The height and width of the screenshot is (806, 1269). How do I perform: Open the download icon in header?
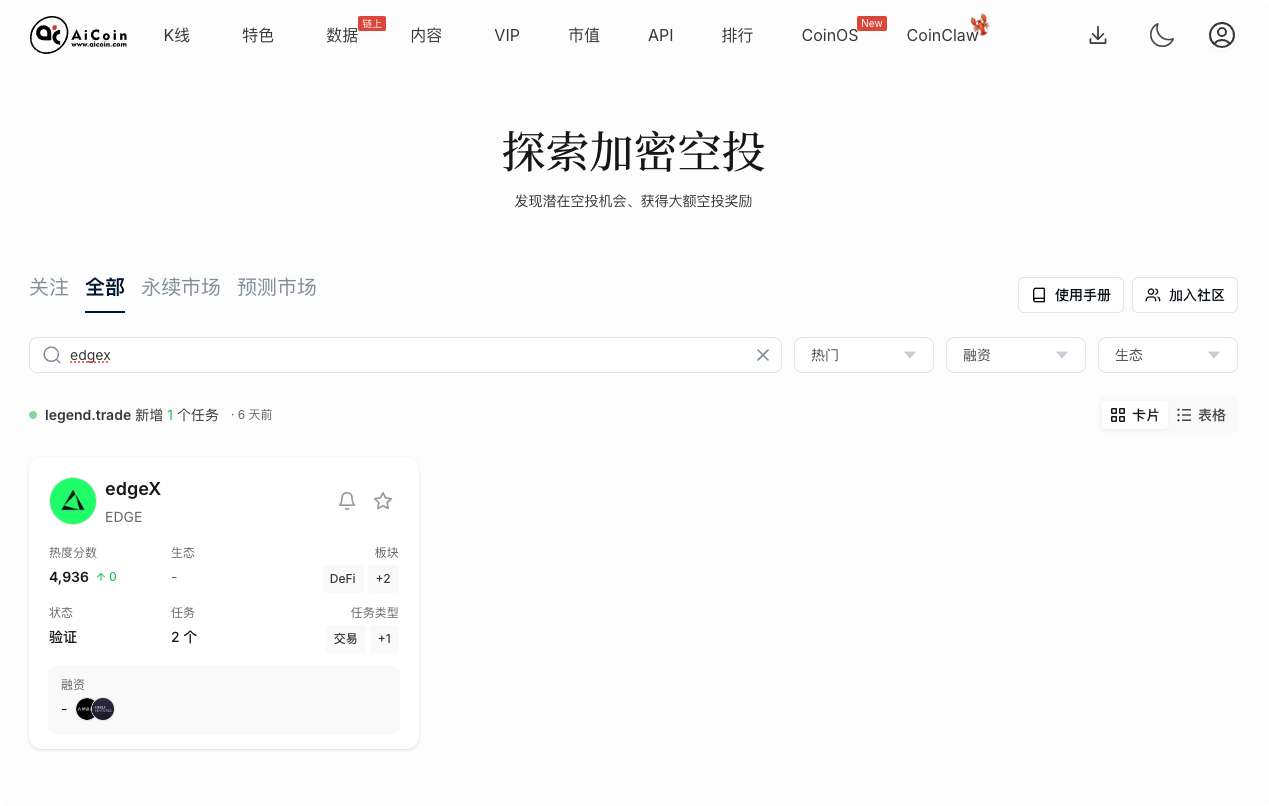(1097, 36)
